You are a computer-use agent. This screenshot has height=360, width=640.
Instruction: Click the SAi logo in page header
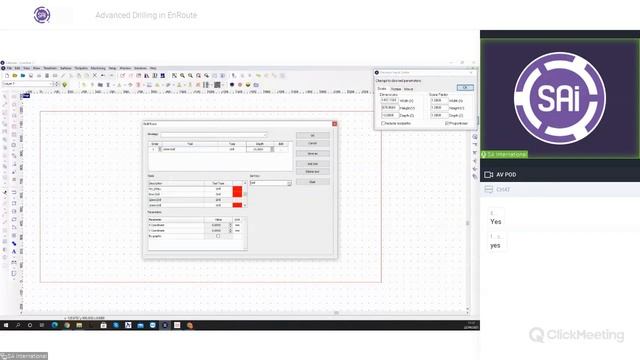42,15
